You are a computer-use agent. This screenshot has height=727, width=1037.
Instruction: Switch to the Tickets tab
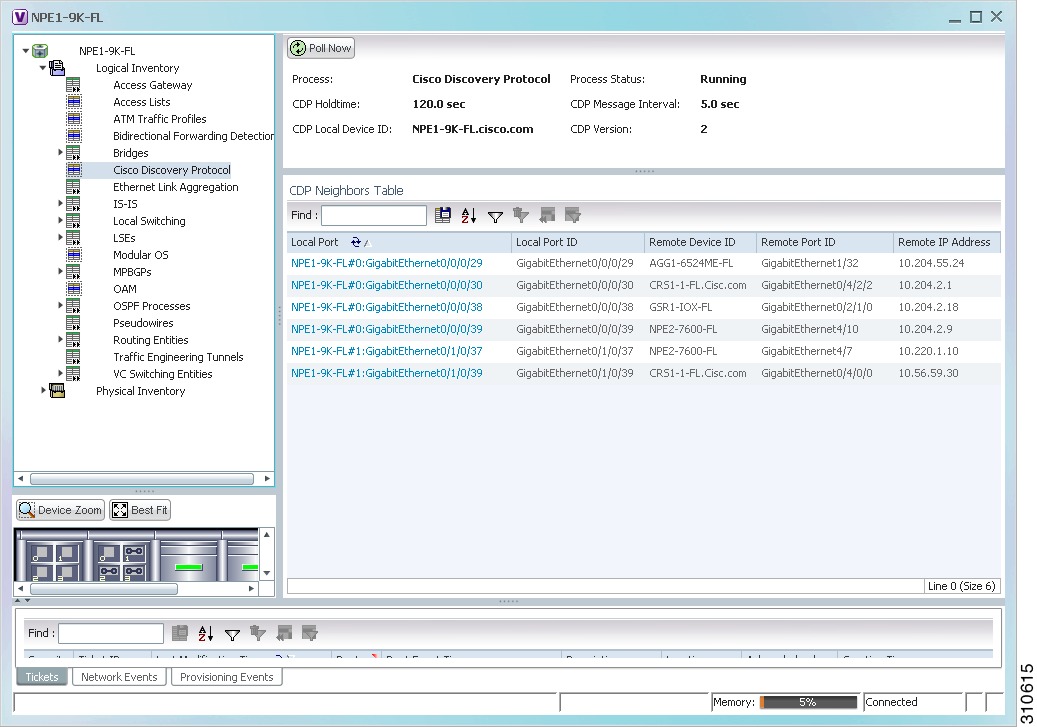tap(42, 677)
